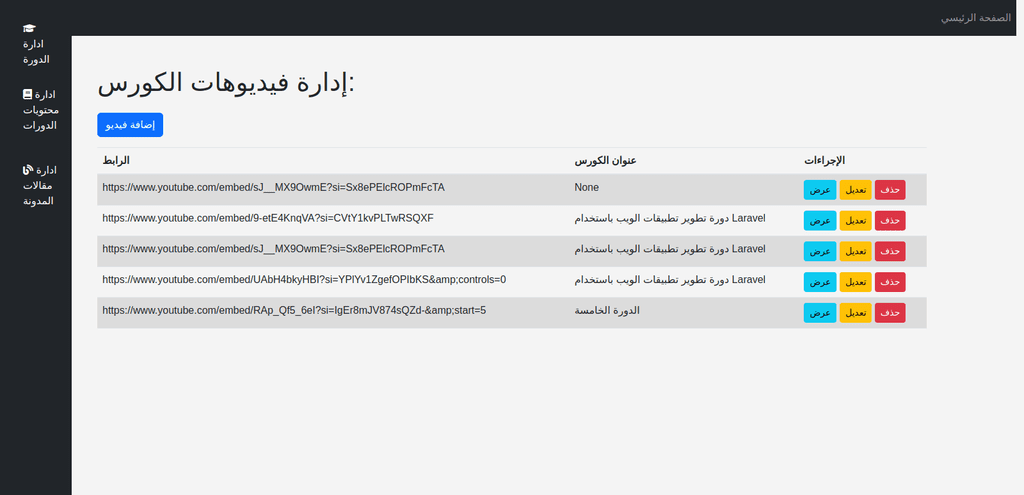The width and height of the screenshot is (1024, 495).
Task: Click تعديل for the row with course None
Action: 856,189
